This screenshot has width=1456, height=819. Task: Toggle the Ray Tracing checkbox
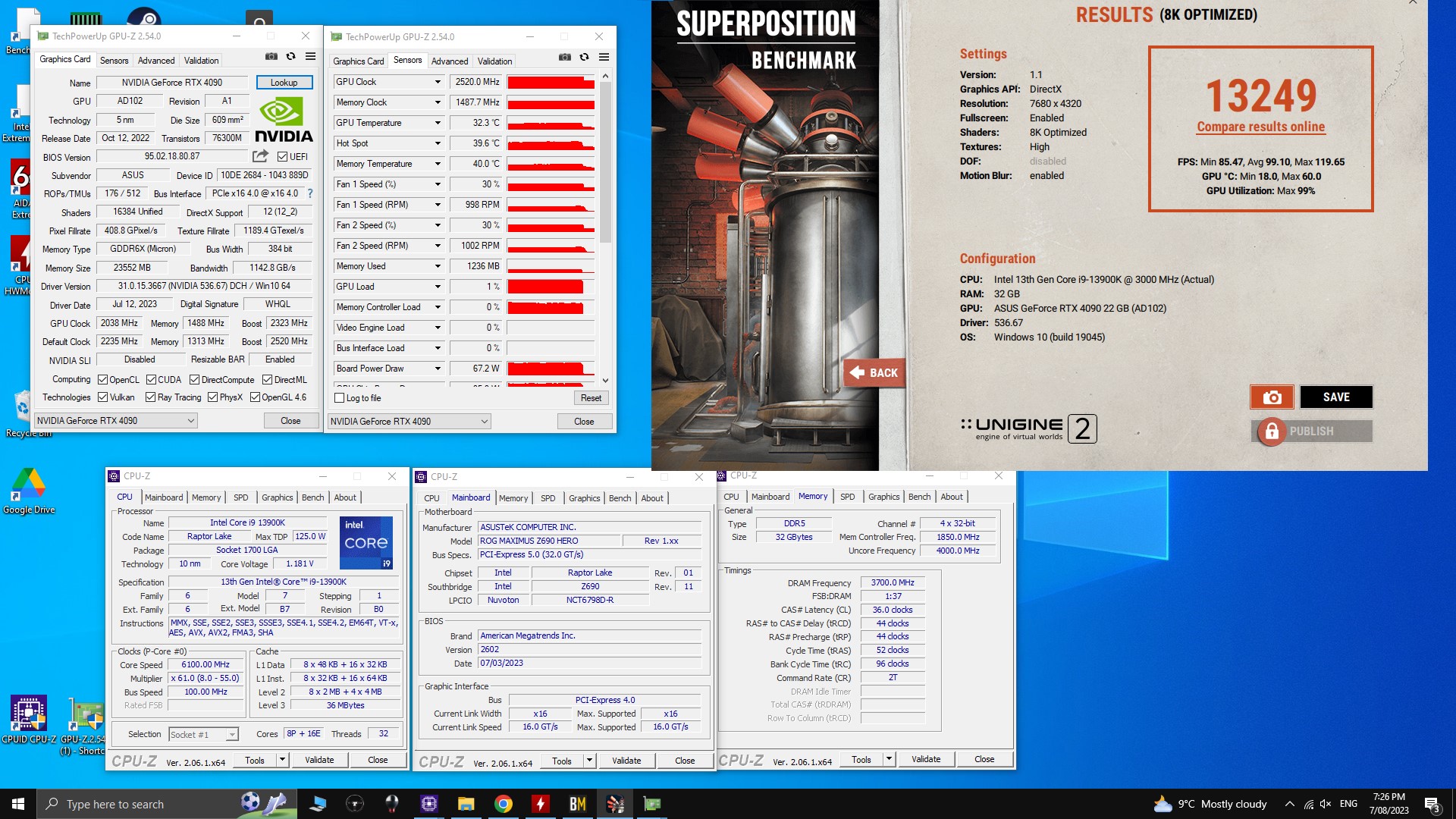[150, 397]
